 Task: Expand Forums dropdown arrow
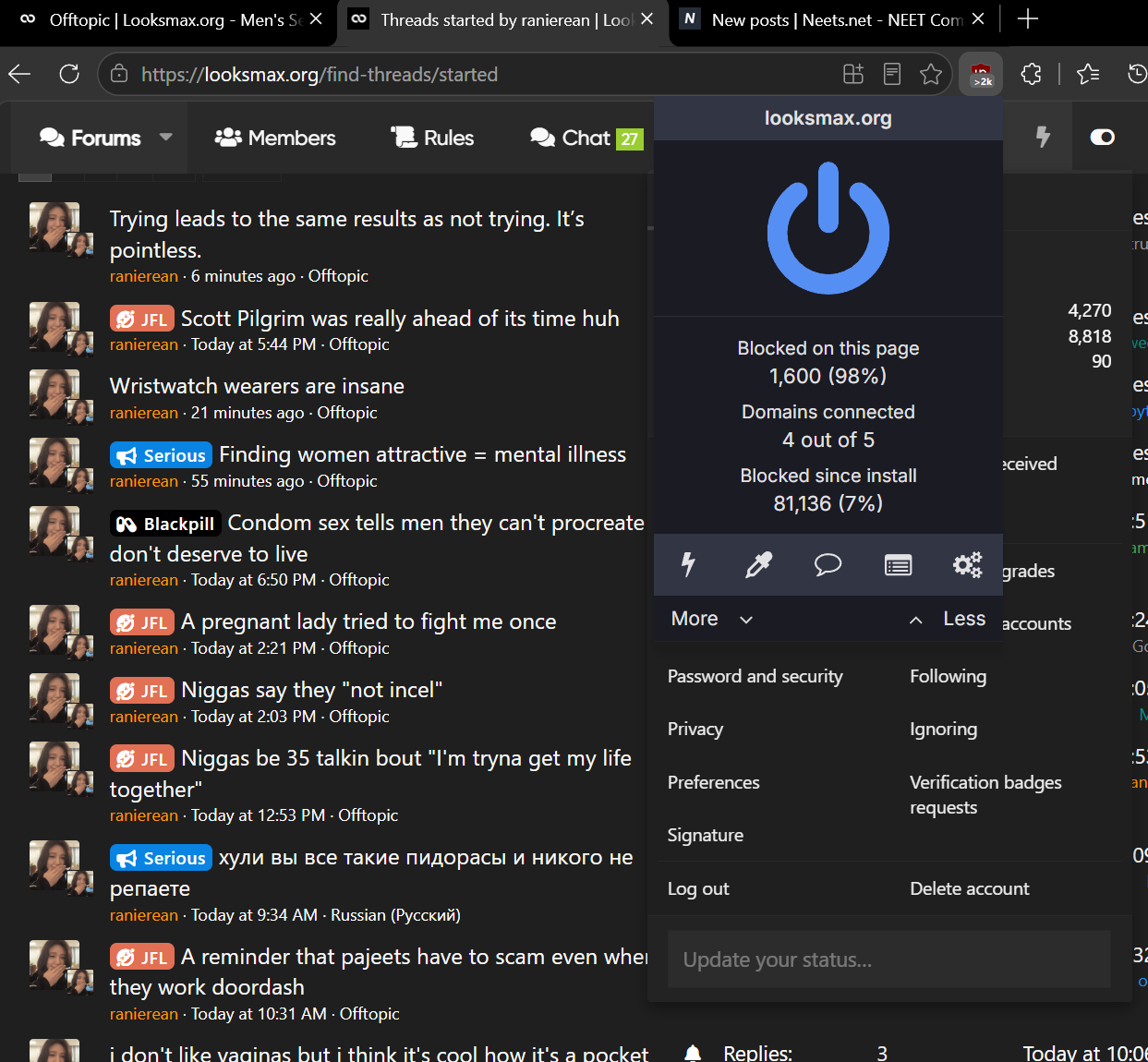pyautogui.click(x=166, y=137)
